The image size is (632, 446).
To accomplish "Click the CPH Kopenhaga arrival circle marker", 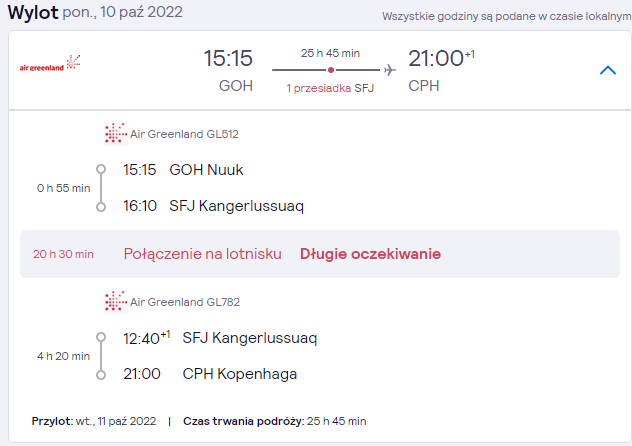I will click(x=101, y=375).
